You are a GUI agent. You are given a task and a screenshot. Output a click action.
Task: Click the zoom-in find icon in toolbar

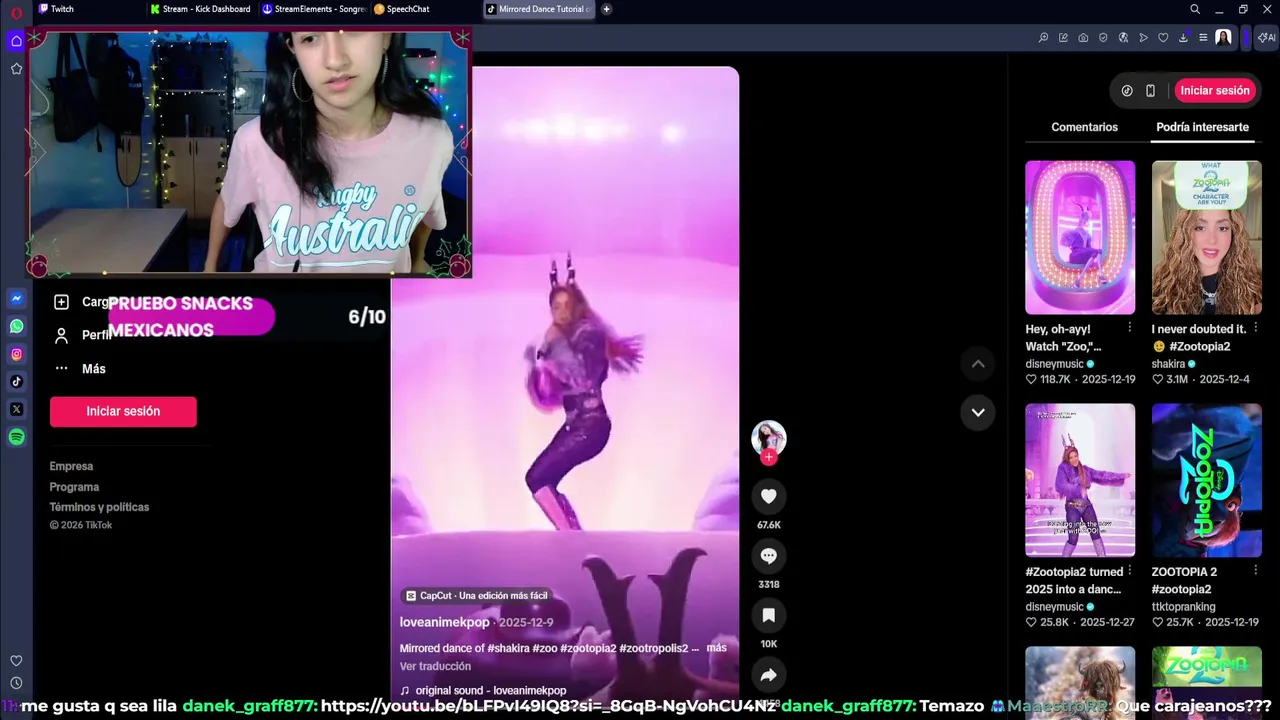[x=1043, y=38]
